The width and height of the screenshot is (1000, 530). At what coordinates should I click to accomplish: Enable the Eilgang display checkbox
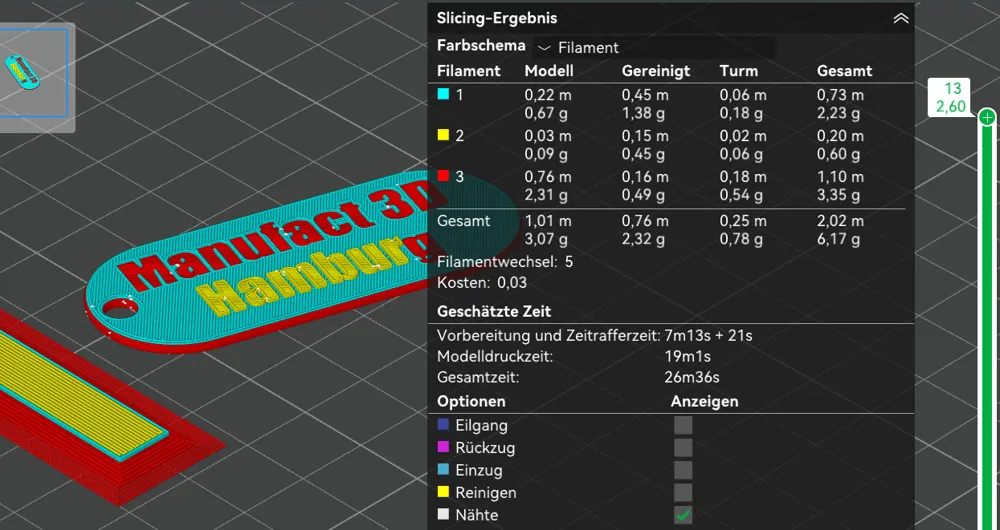click(x=683, y=425)
